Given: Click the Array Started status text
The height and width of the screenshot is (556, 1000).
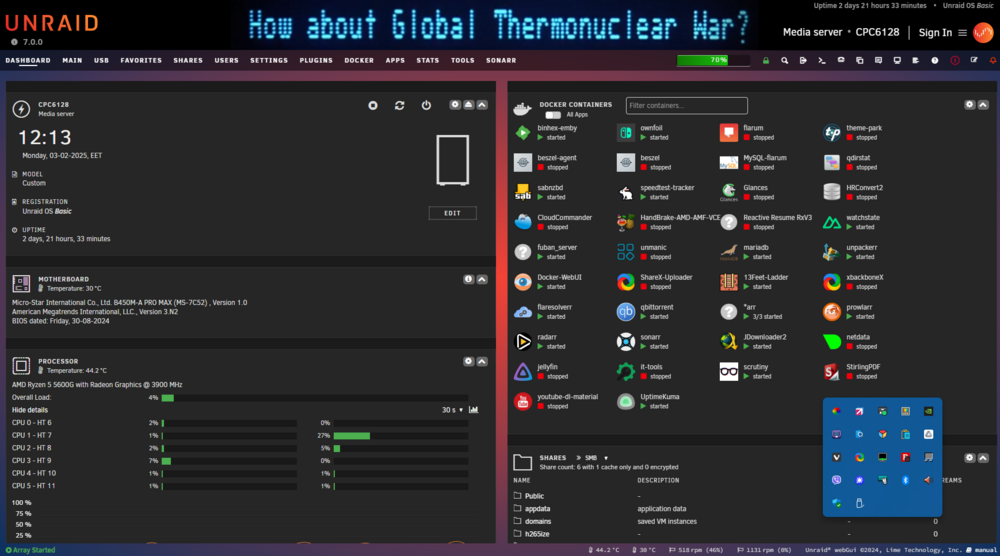Looking at the screenshot, I should (x=30, y=550).
